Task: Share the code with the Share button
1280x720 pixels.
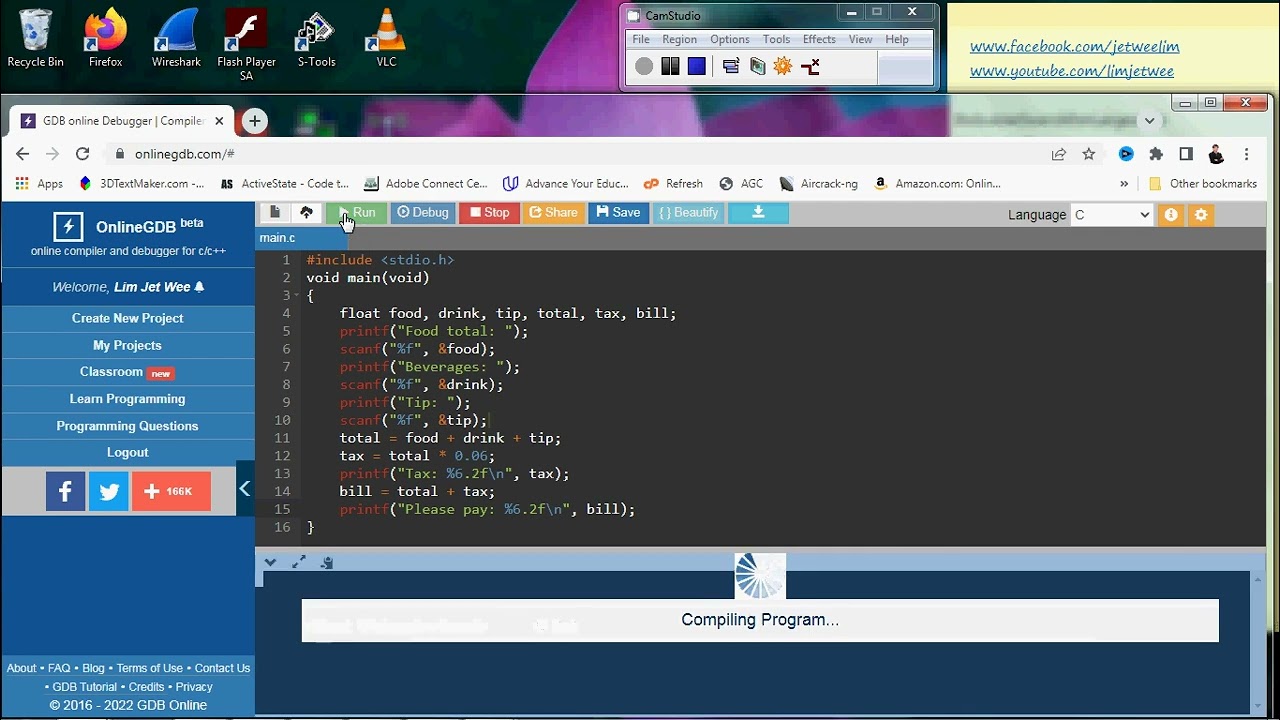Action: 553,212
